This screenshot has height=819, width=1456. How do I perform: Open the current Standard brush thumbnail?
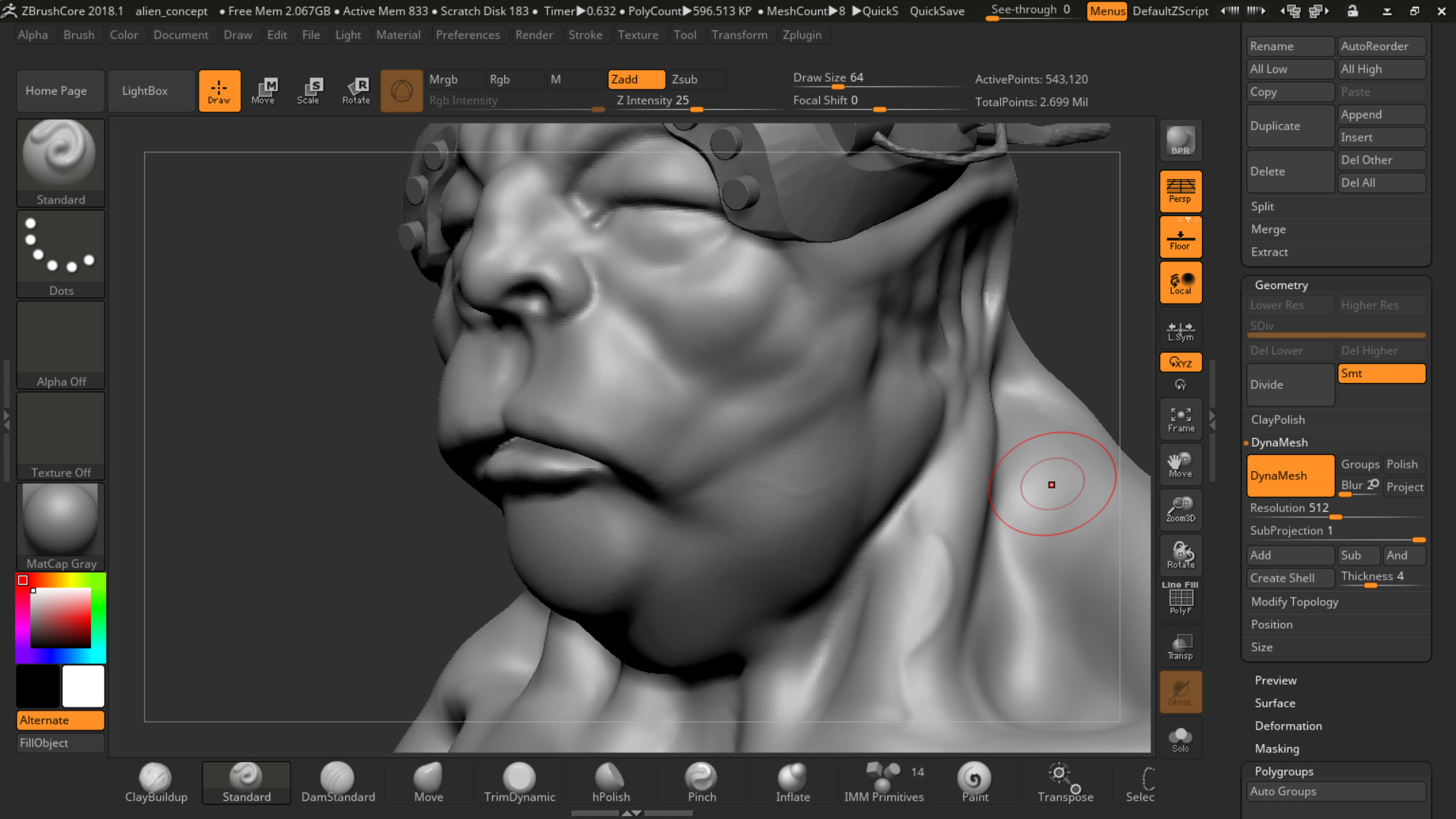[61, 162]
